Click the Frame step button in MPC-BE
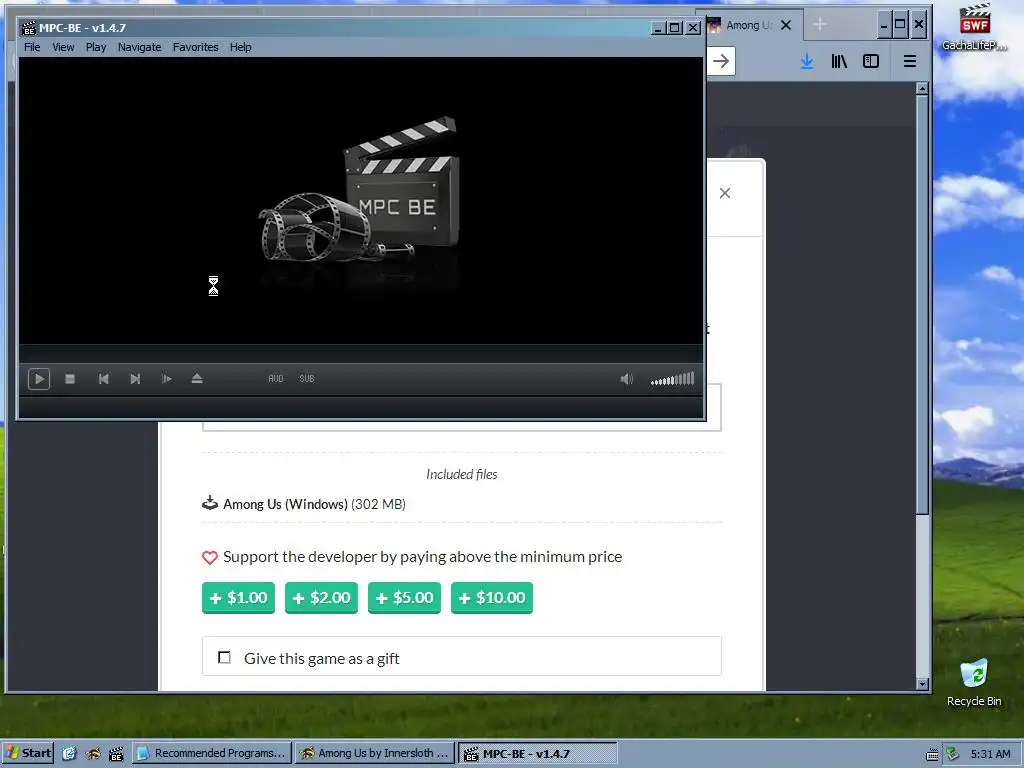This screenshot has height=768, width=1024. 167,379
